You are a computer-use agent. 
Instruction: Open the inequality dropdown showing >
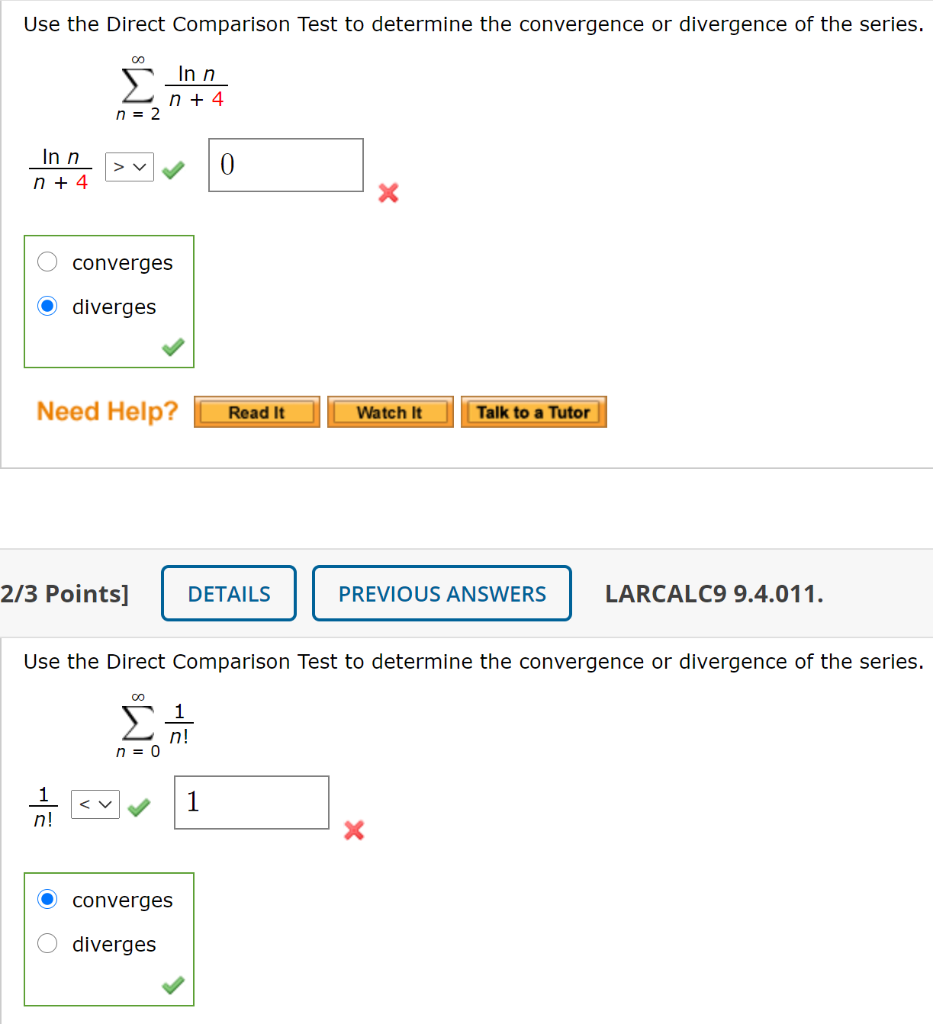[129, 167]
